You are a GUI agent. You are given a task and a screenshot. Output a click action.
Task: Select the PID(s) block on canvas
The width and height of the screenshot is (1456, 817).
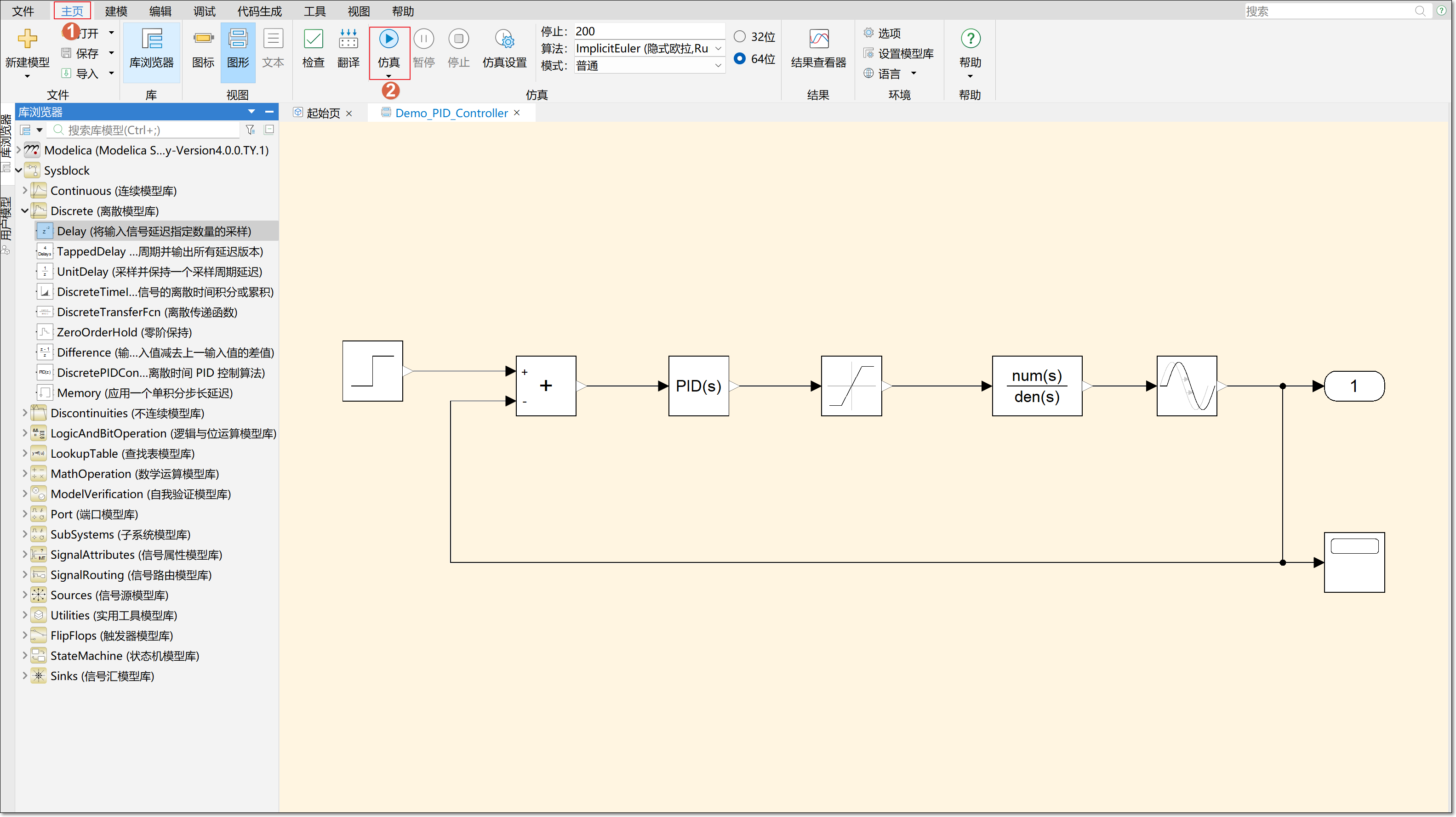click(698, 386)
